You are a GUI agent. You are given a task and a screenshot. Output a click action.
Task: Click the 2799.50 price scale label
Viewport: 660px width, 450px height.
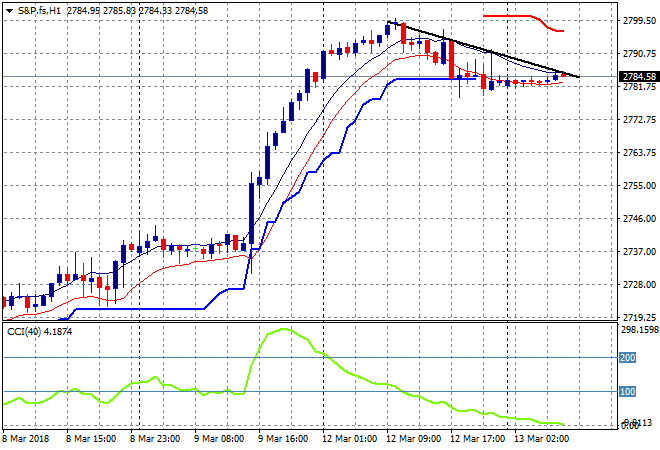coord(637,20)
